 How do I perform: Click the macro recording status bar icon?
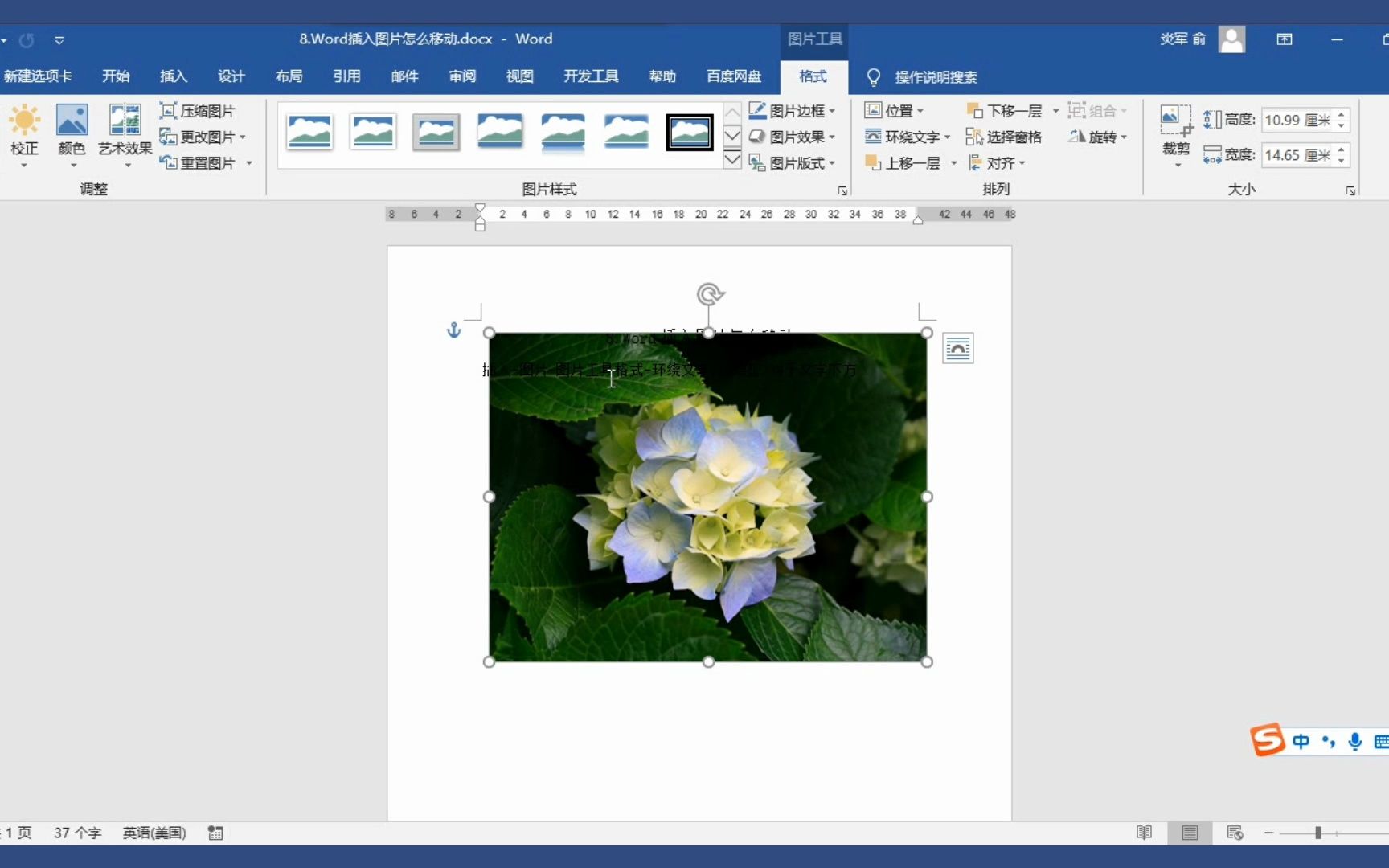(x=215, y=833)
